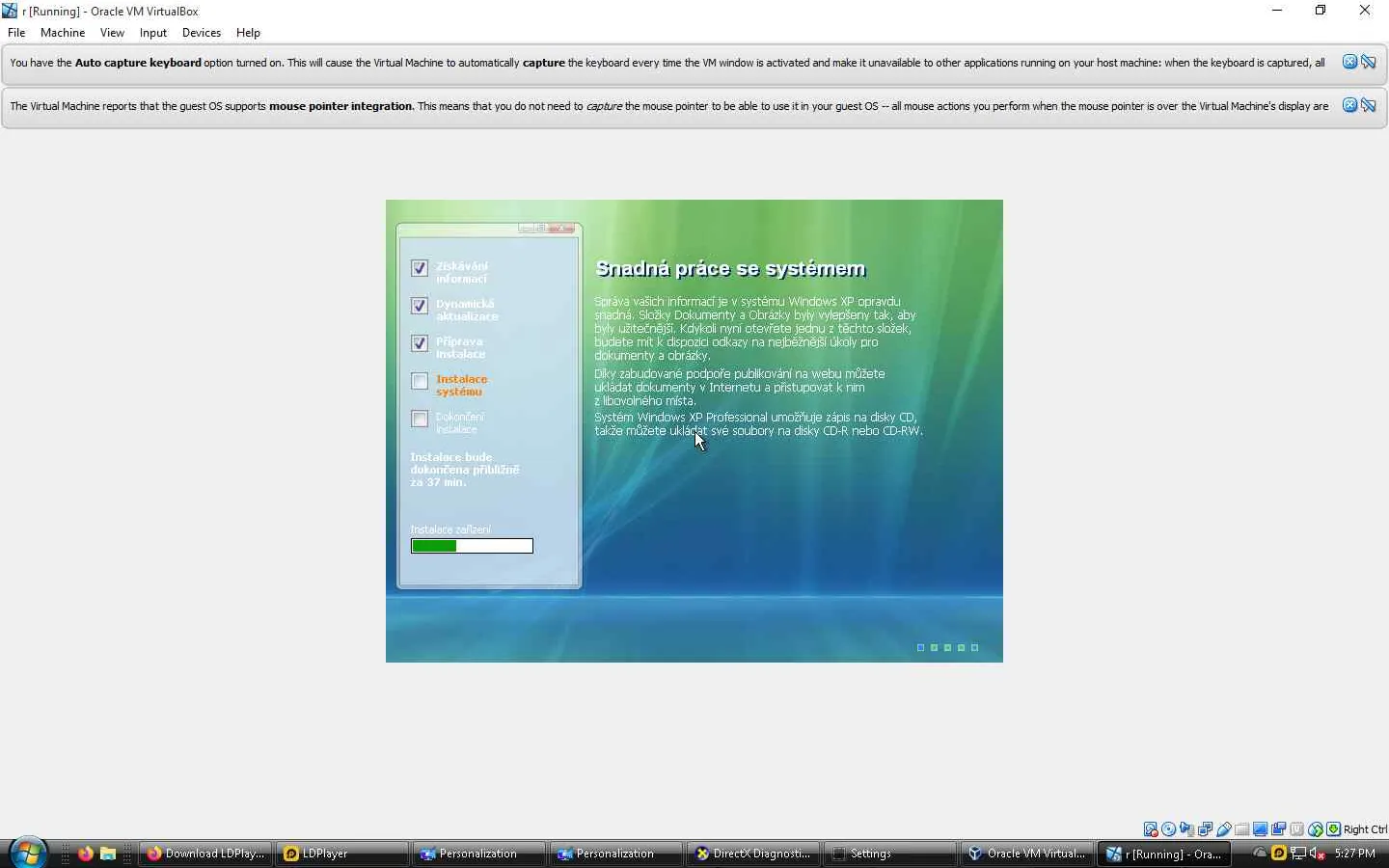The image size is (1389, 868).
Task: Switch to the first Personalization taskbar window
Action: coord(480,854)
